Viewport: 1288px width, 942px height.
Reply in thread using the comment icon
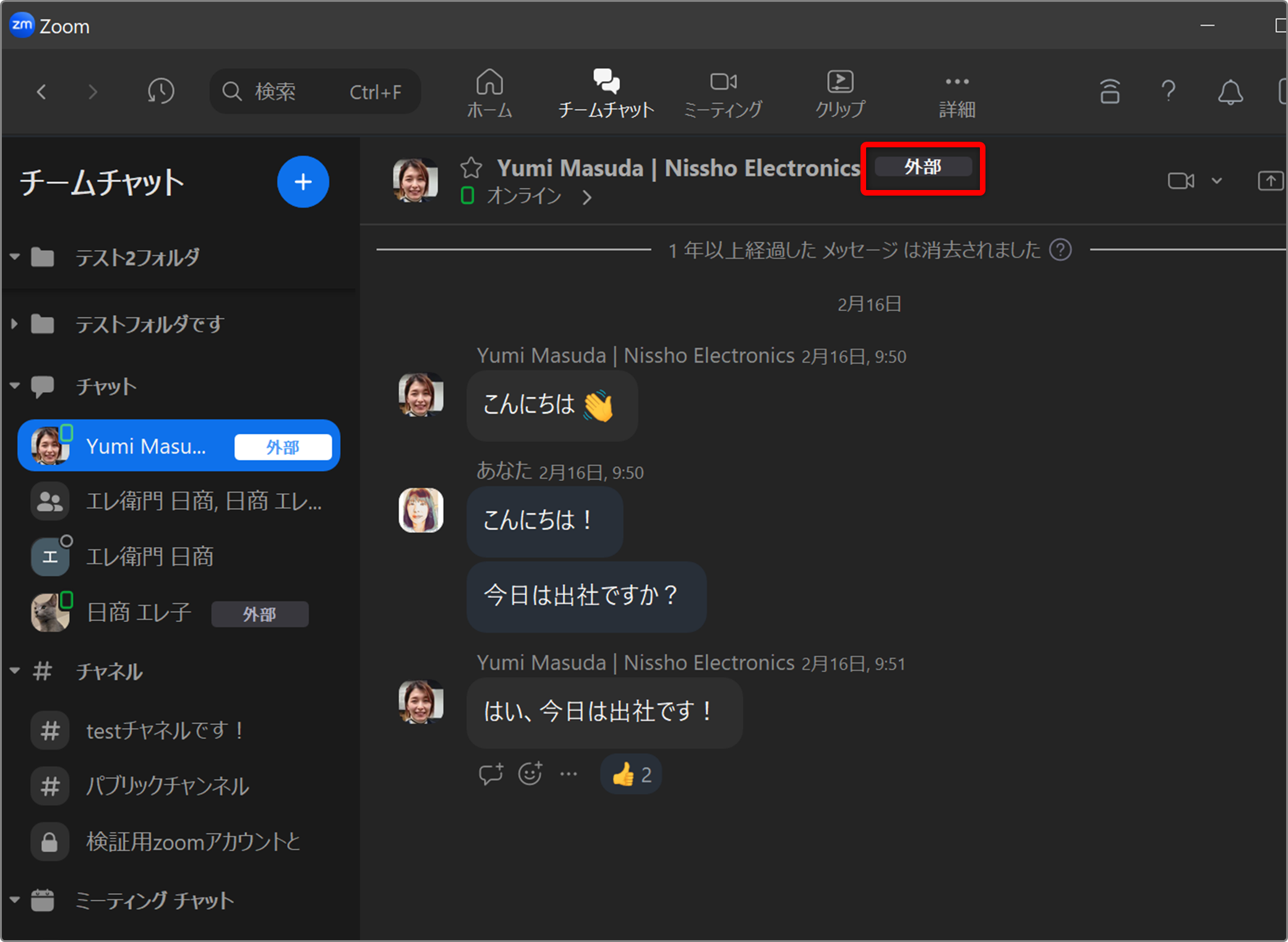(491, 774)
